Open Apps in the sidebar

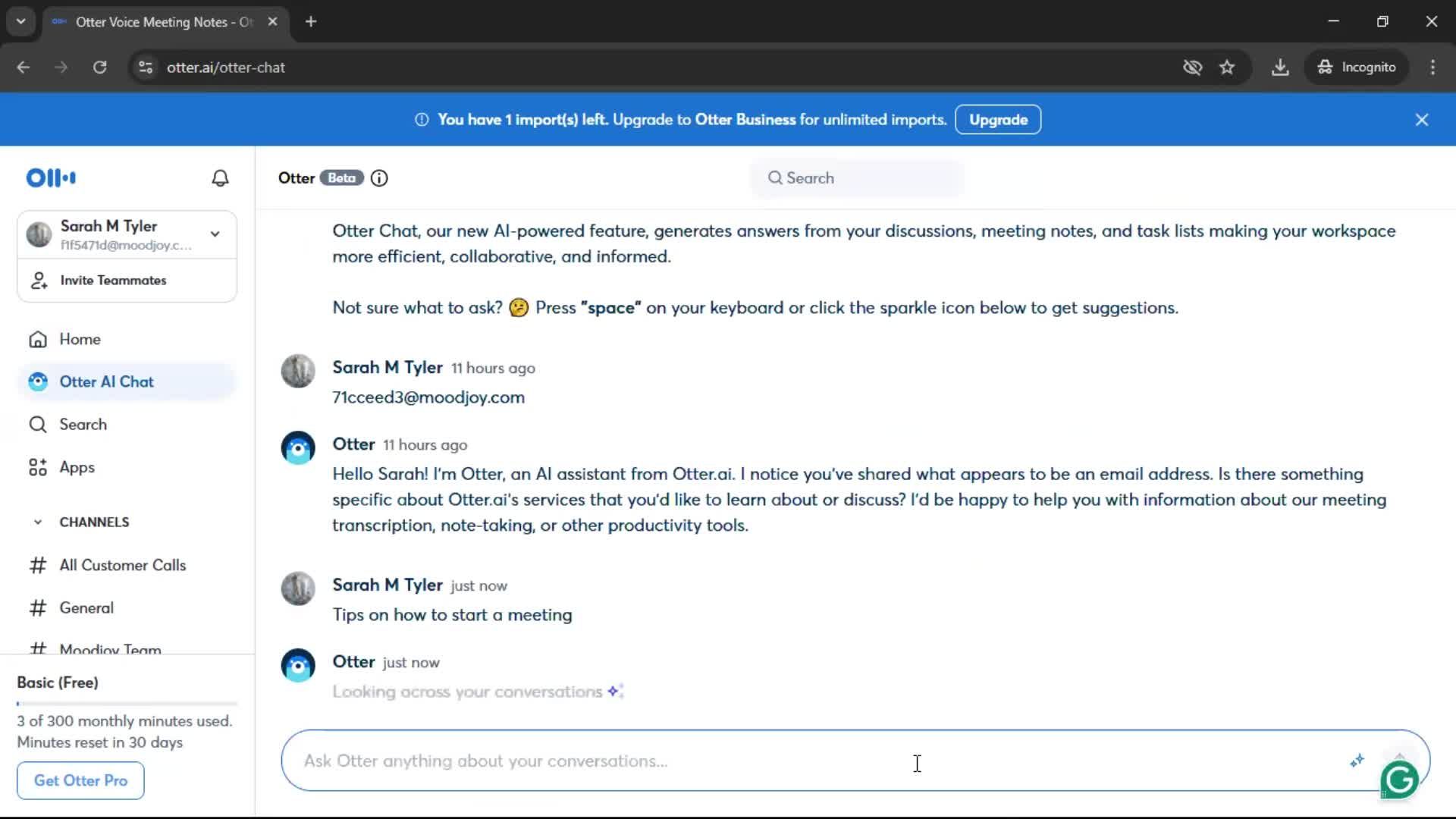127,467
